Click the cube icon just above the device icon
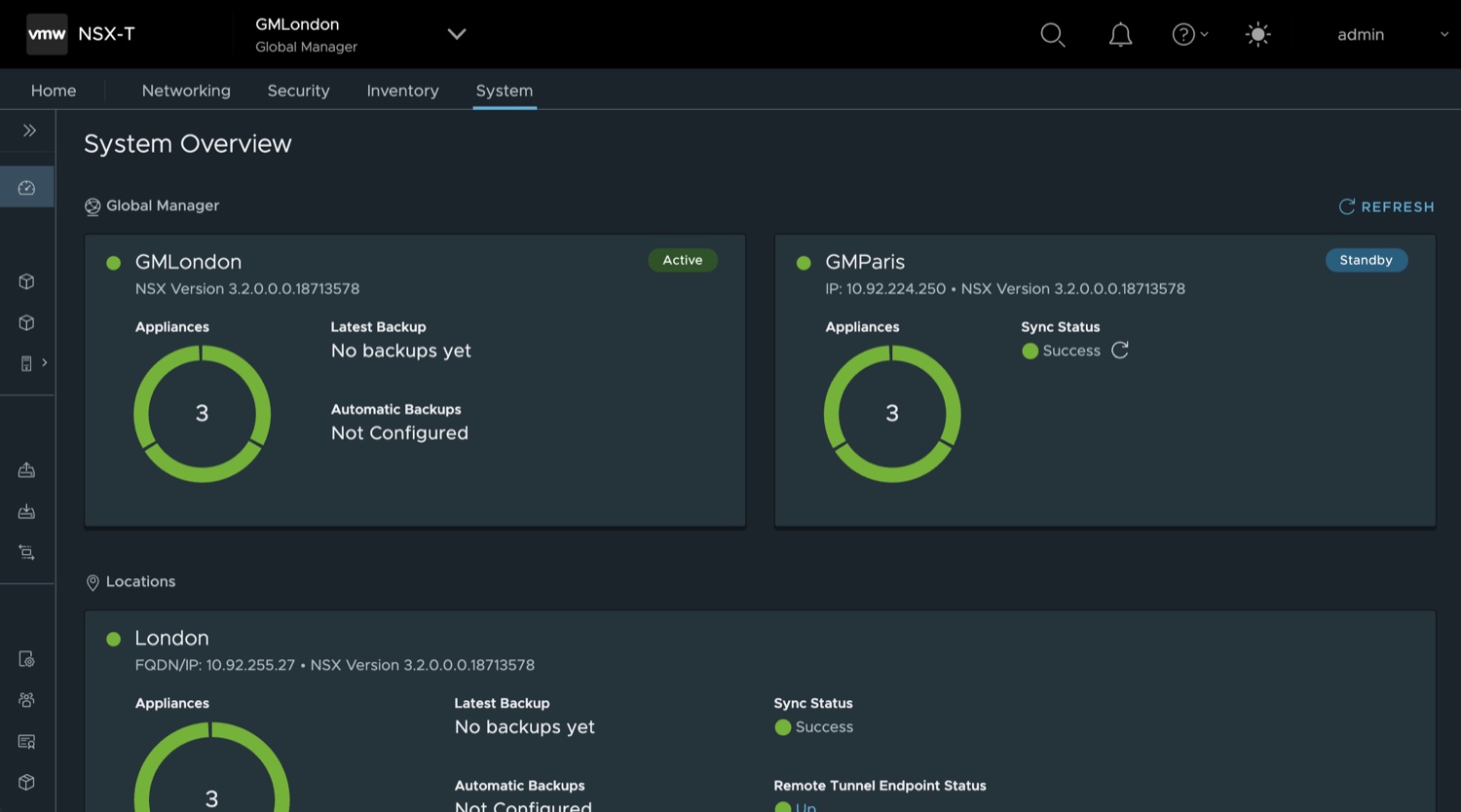Screen dimensions: 1461x812 (x=27, y=322)
